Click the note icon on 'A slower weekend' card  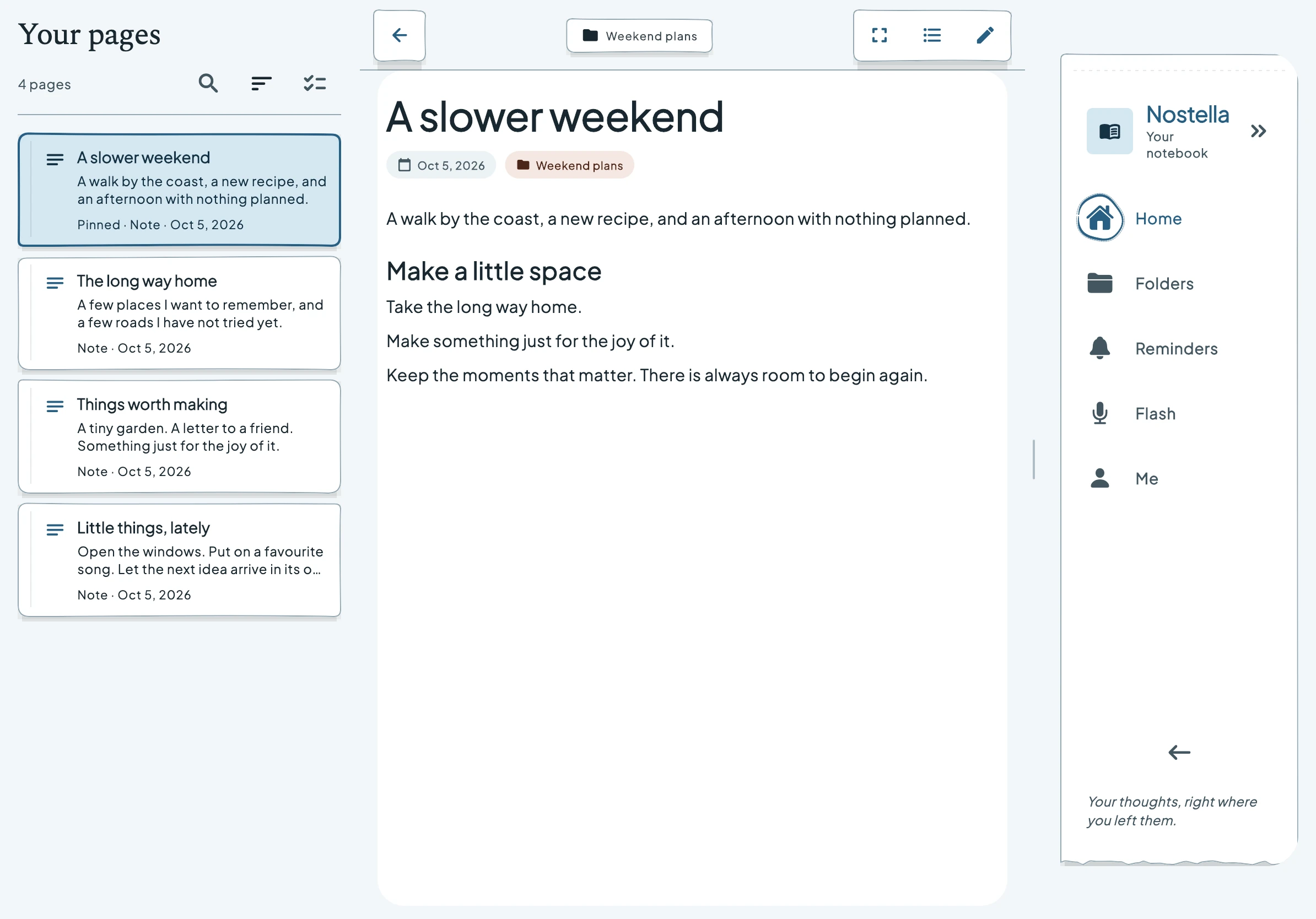tap(55, 159)
